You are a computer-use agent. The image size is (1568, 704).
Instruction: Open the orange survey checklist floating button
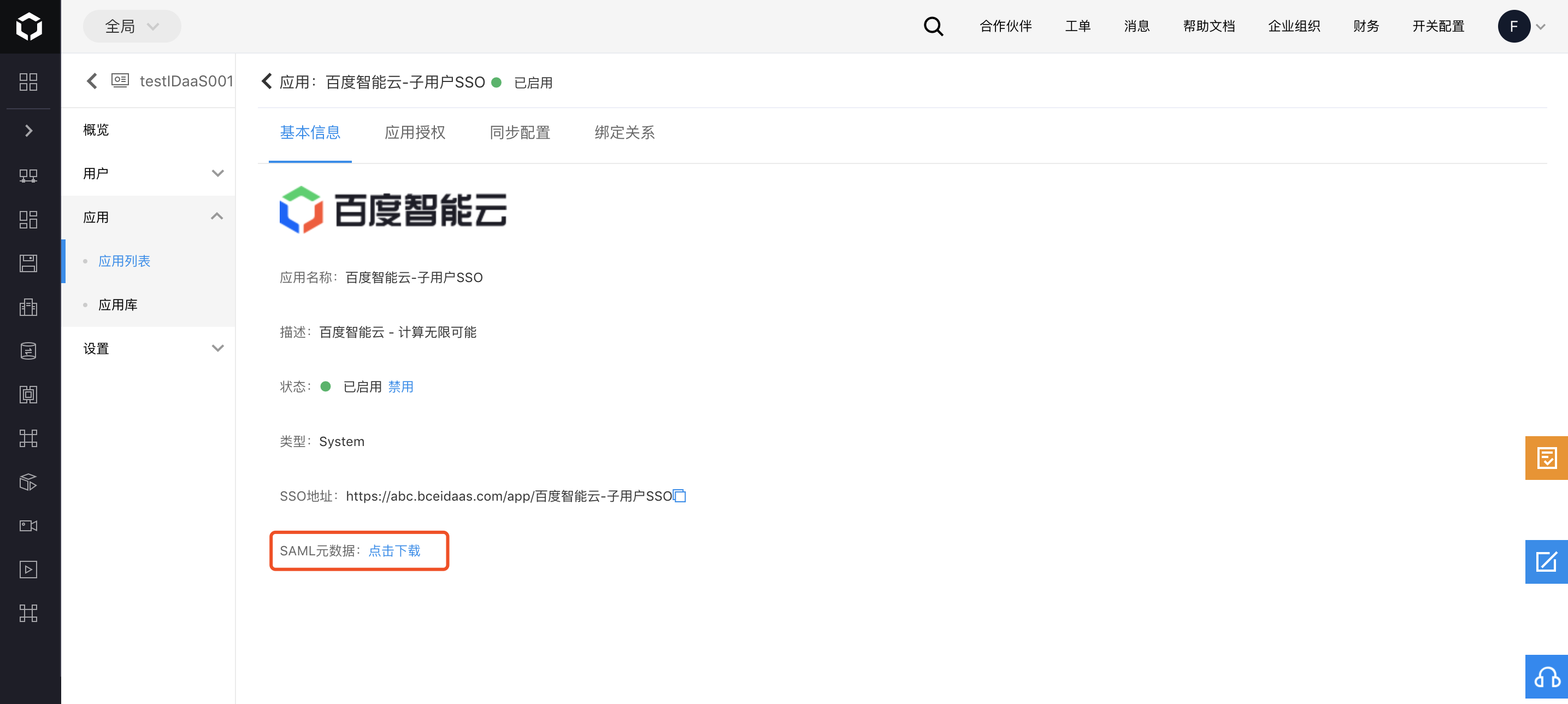(1546, 458)
